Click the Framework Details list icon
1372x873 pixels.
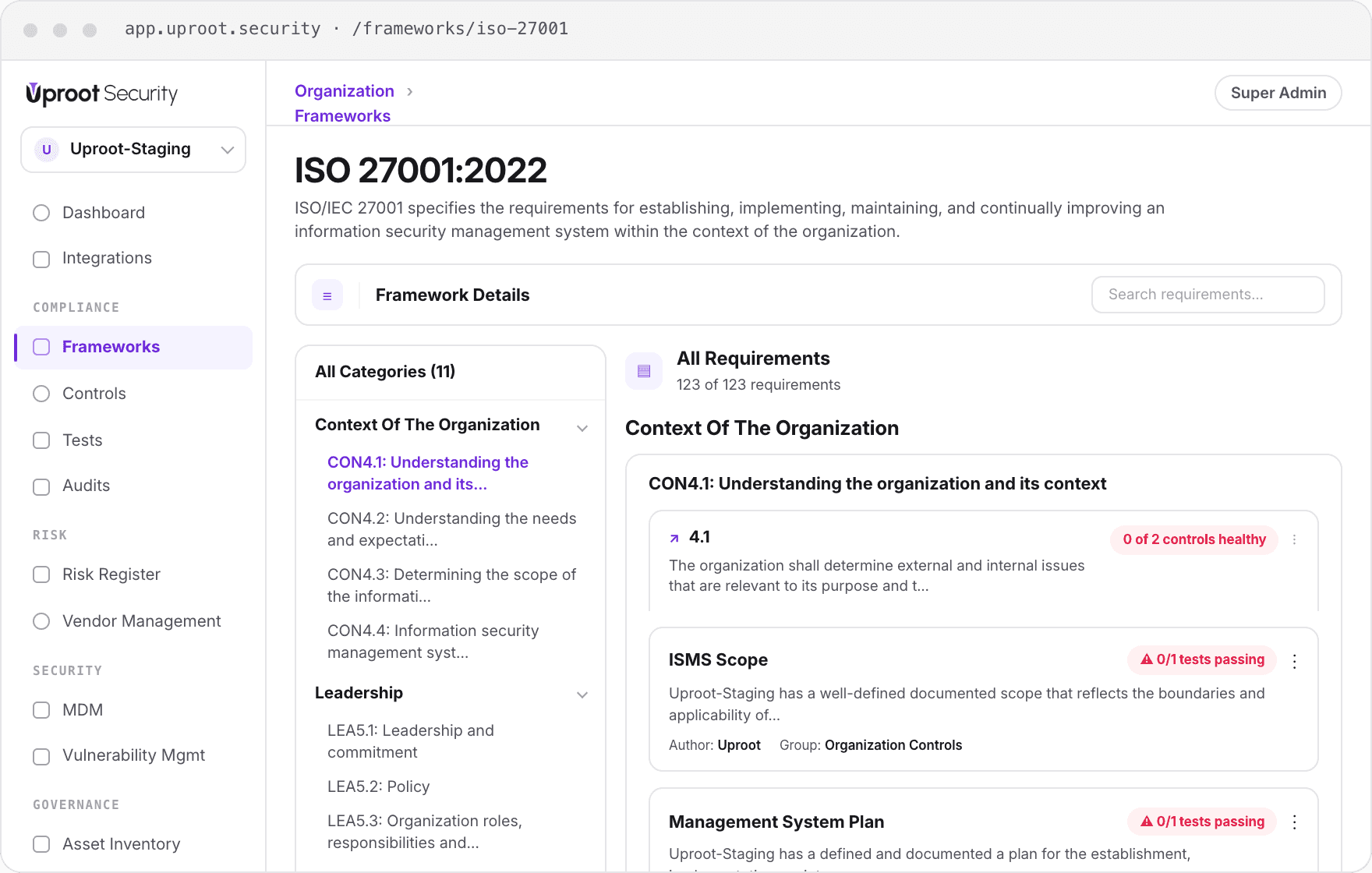pos(327,295)
